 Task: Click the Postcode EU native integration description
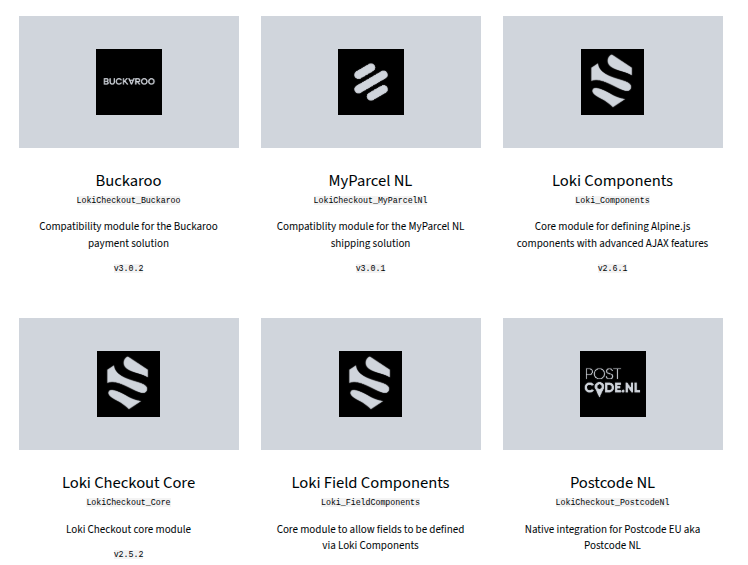coord(613,537)
